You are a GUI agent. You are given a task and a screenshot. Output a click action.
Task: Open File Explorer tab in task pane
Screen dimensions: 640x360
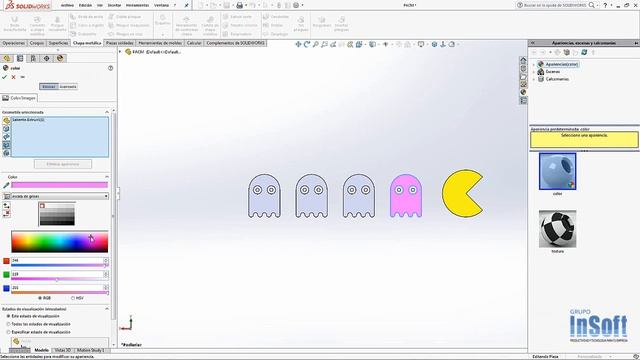(523, 76)
